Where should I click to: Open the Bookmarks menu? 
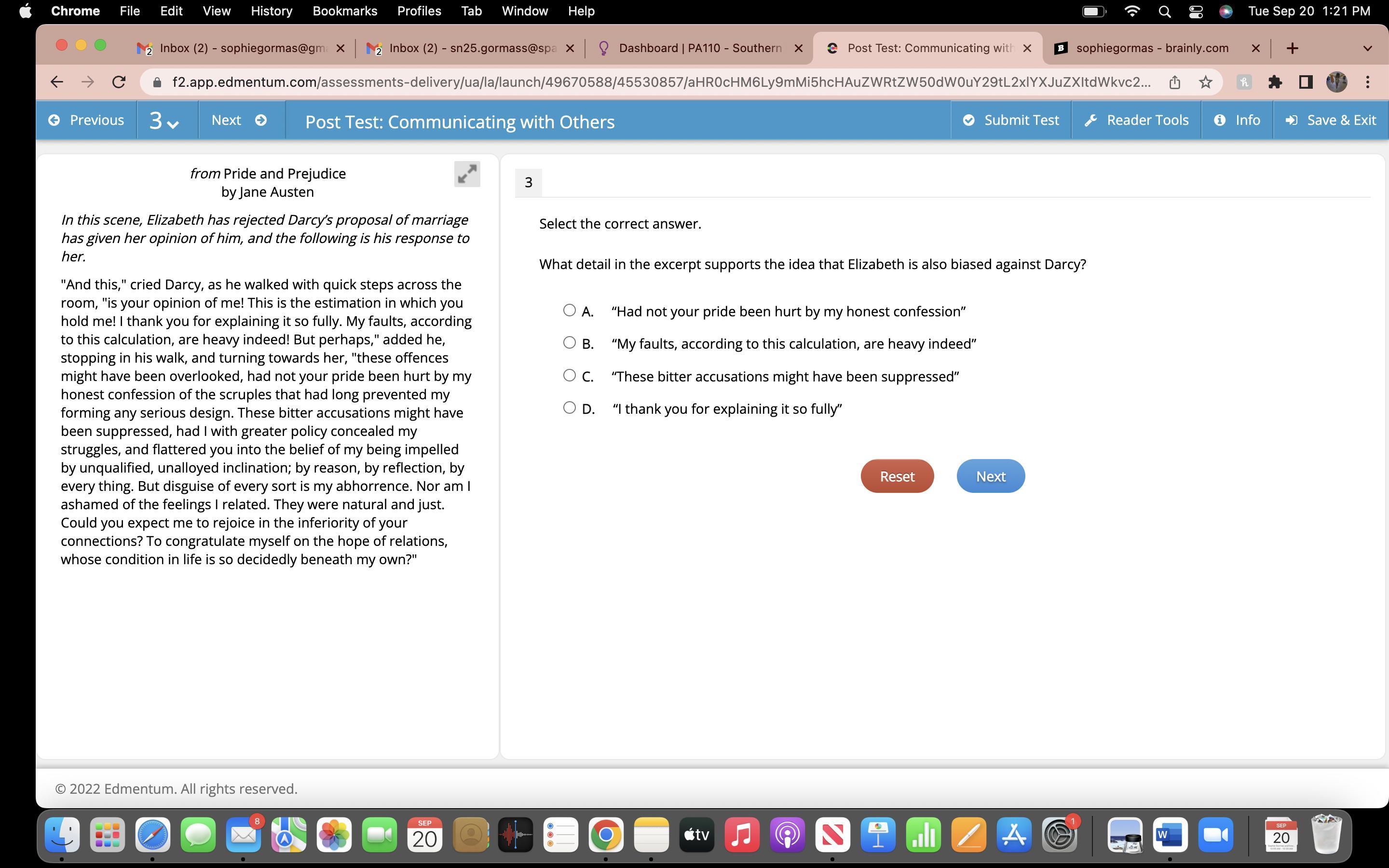tap(344, 11)
